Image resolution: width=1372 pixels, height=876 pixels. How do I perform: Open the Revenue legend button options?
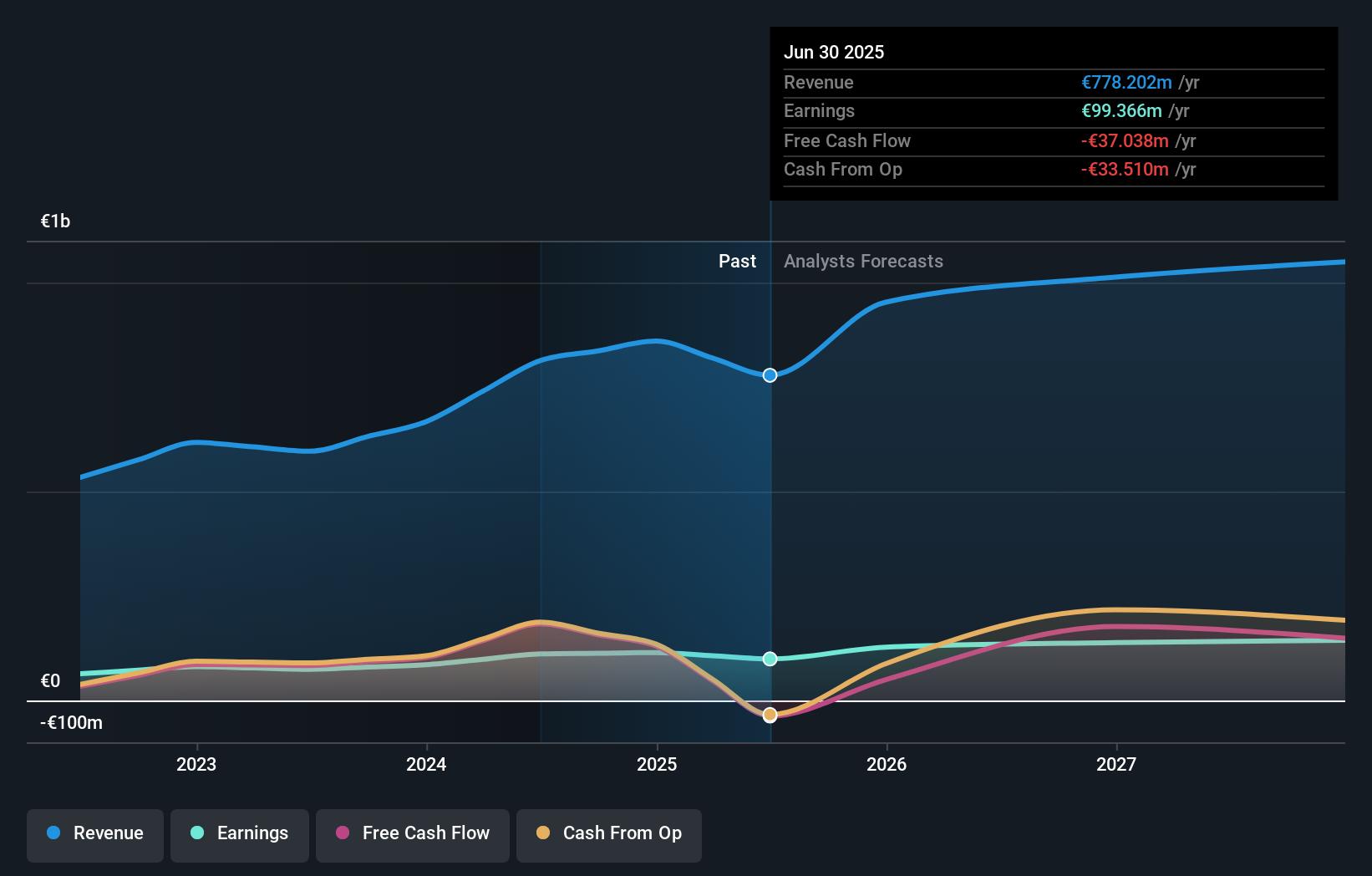coord(94,834)
